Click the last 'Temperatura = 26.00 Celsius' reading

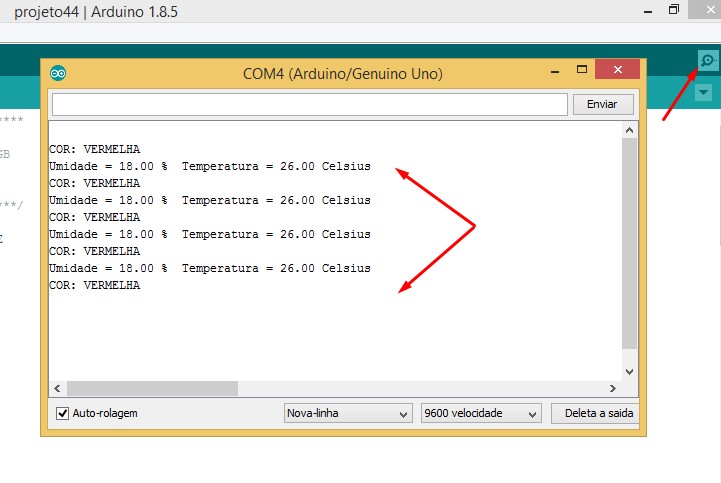click(x=276, y=268)
